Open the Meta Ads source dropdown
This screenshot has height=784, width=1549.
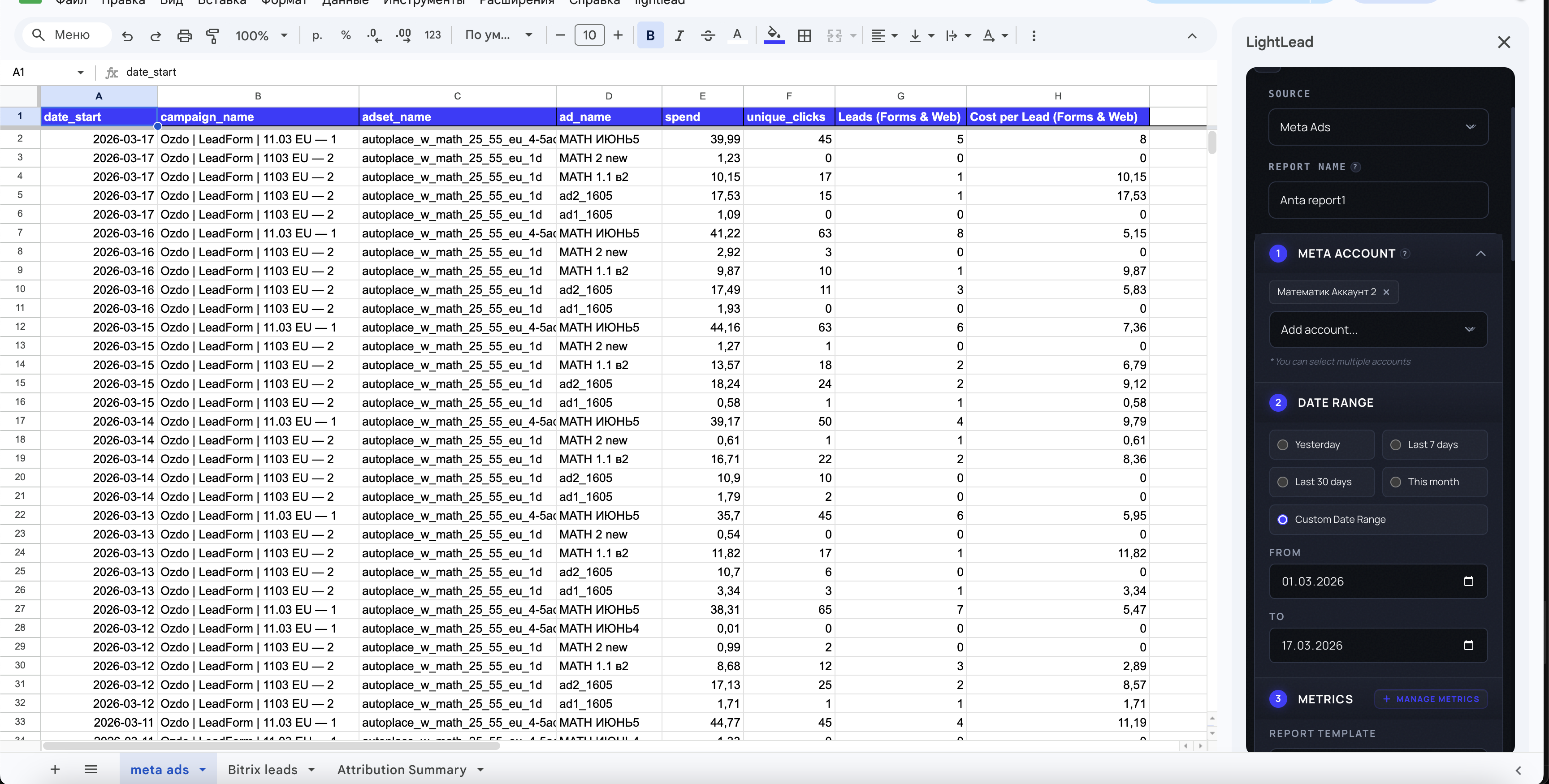click(x=1378, y=127)
